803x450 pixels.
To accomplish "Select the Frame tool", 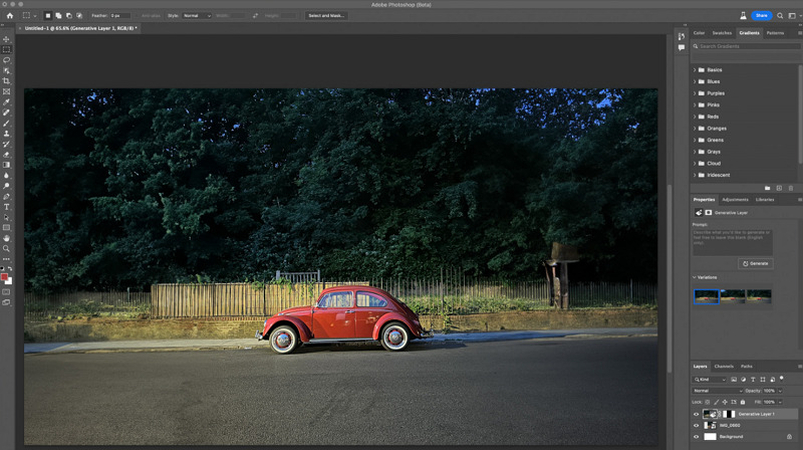I will pyautogui.click(x=6, y=92).
